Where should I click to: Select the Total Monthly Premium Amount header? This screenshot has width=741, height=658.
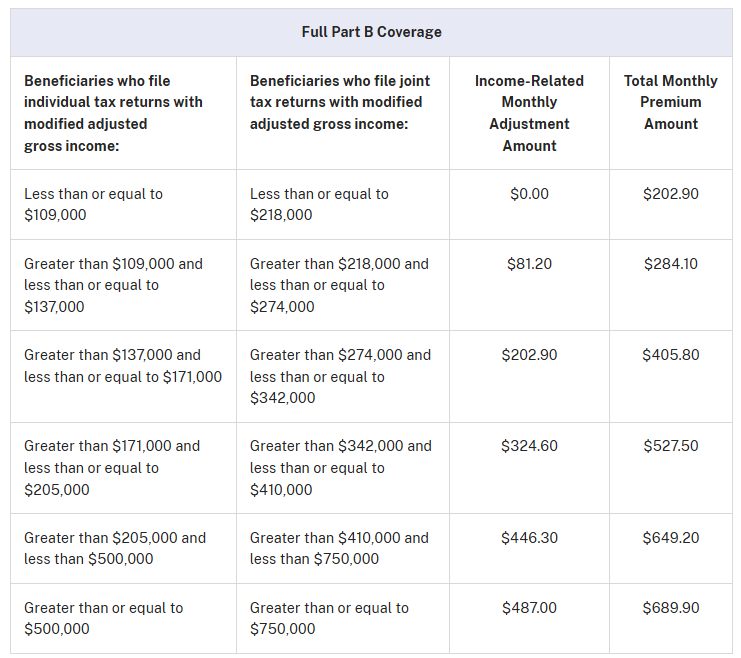tap(670, 102)
